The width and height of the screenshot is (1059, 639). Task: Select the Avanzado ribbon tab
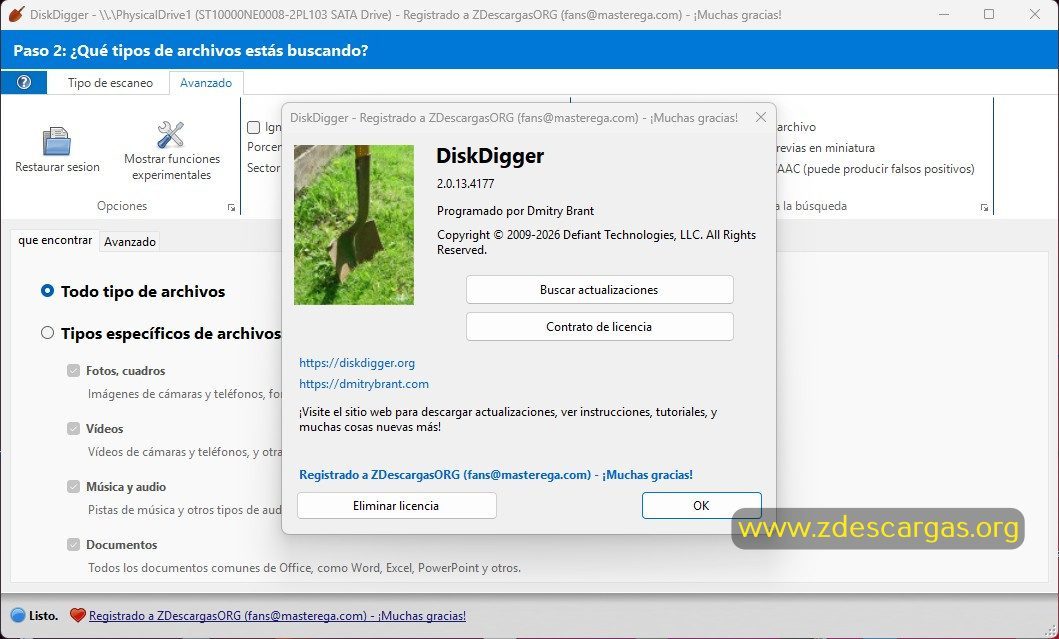206,82
